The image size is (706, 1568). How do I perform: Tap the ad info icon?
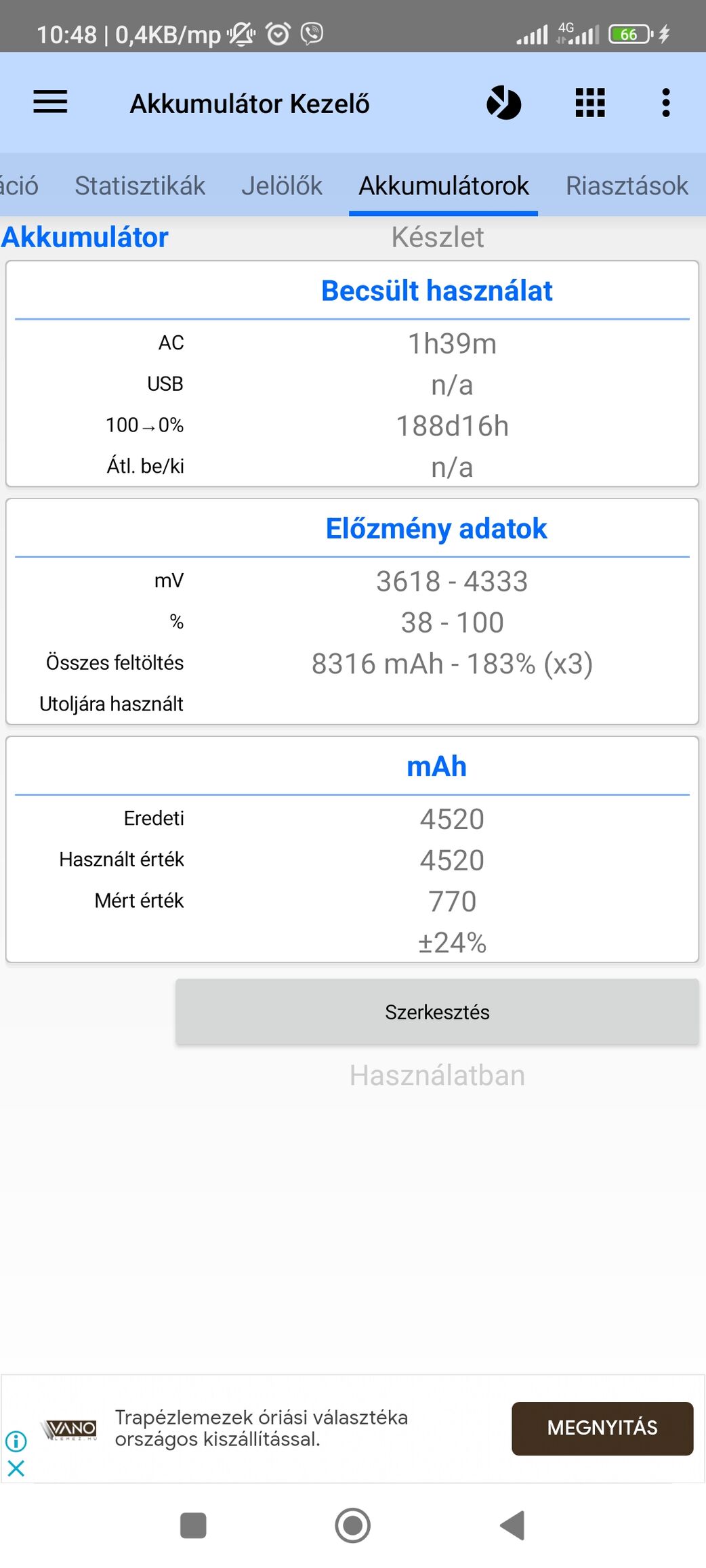click(x=16, y=1441)
